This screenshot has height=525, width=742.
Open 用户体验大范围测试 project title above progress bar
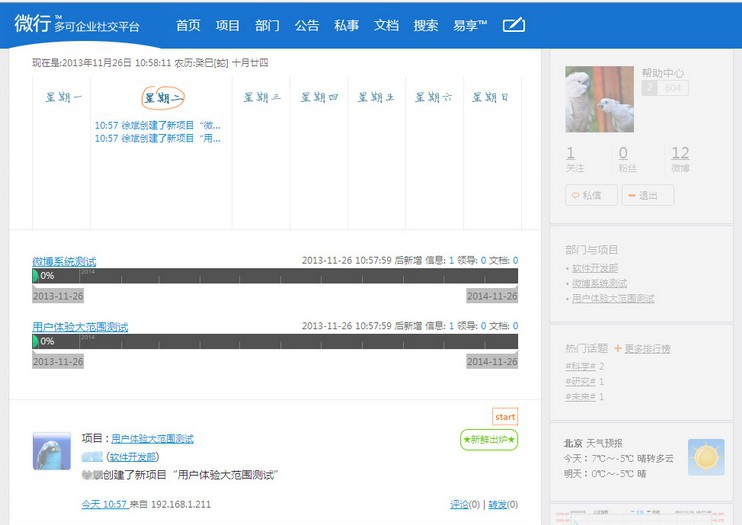[x=80, y=327]
